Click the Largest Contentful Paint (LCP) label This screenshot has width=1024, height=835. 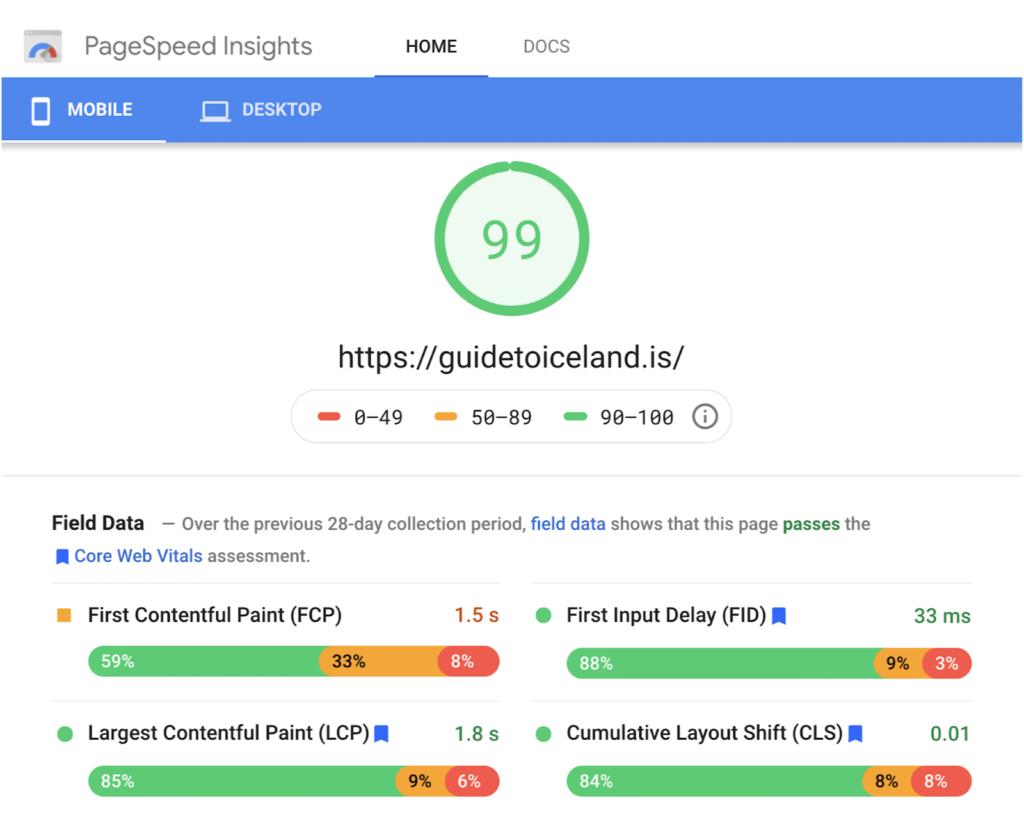(229, 733)
